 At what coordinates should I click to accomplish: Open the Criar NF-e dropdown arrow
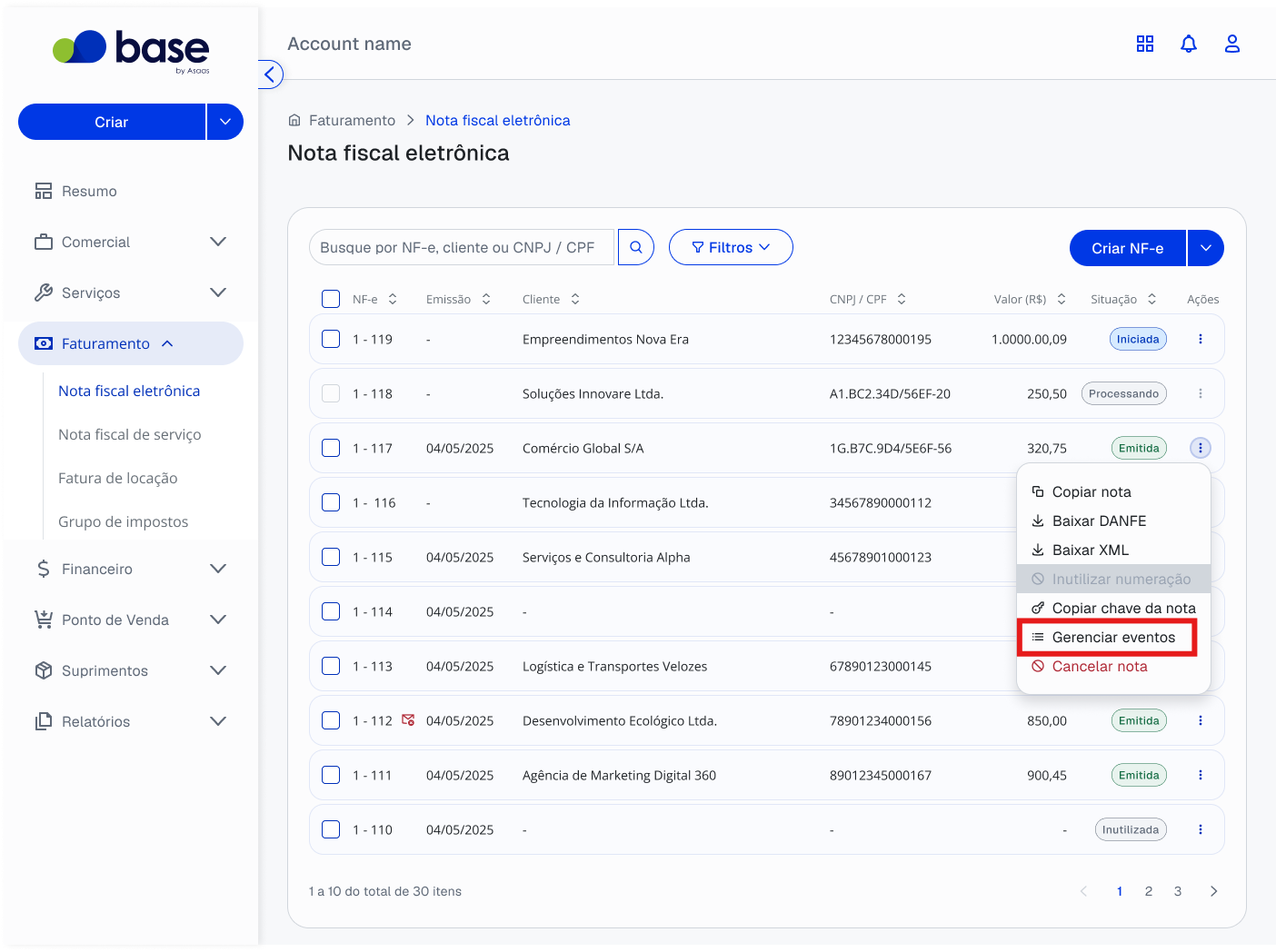(x=1206, y=248)
